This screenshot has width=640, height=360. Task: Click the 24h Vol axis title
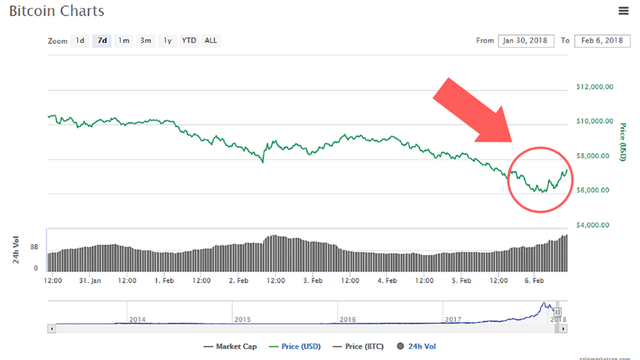click(x=16, y=249)
